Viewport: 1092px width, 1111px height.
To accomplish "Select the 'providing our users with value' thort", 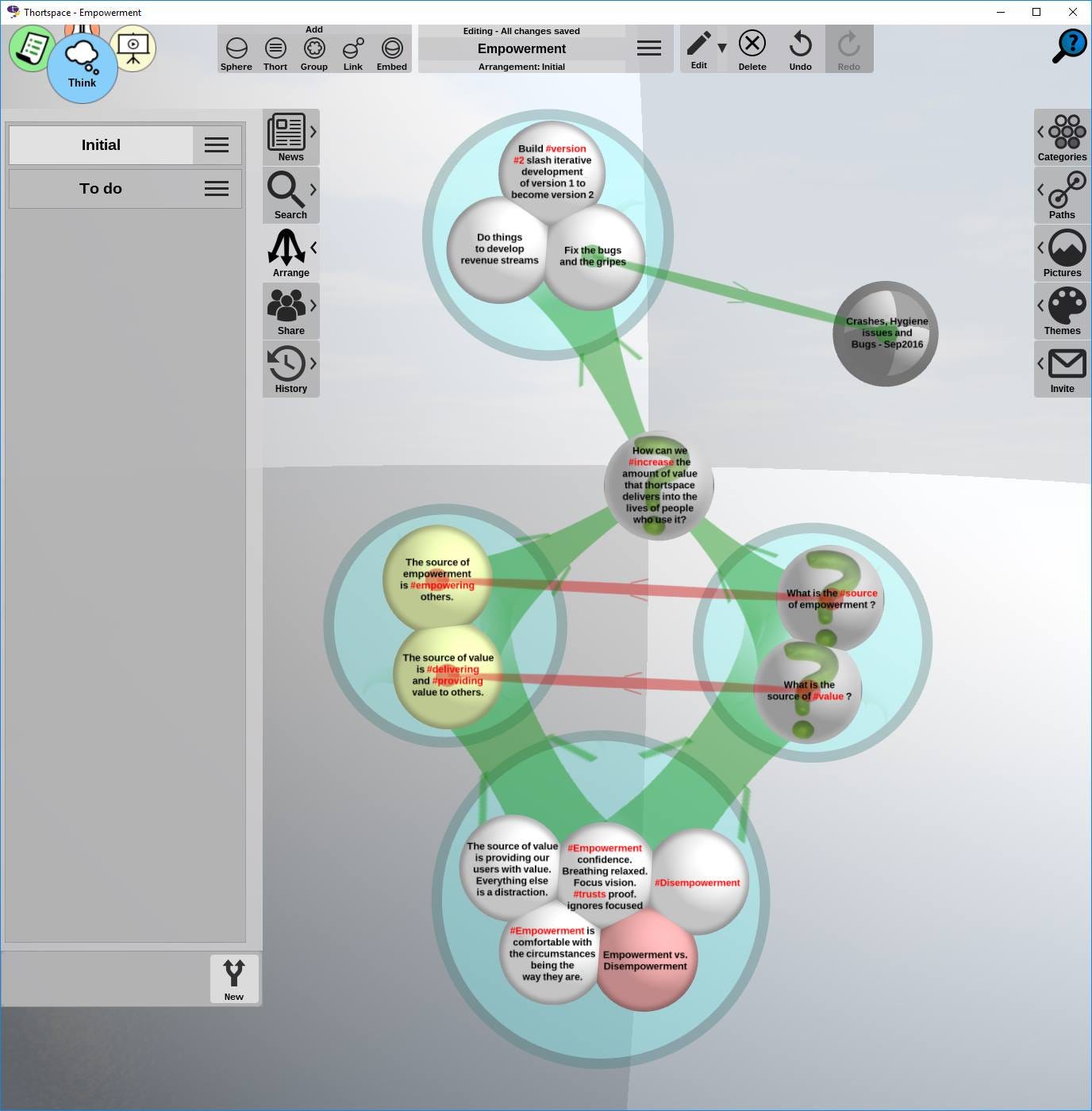I will (512, 869).
